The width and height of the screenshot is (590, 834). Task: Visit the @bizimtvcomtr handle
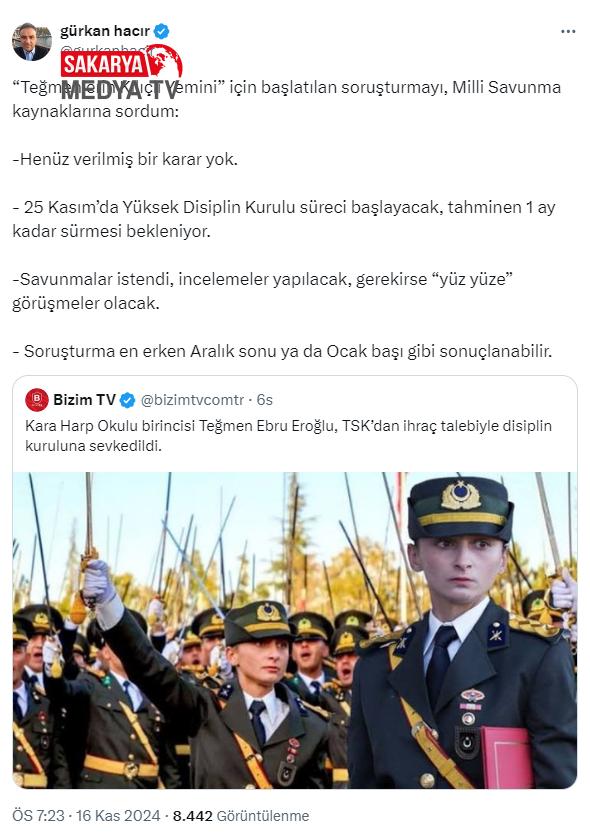click(x=192, y=400)
